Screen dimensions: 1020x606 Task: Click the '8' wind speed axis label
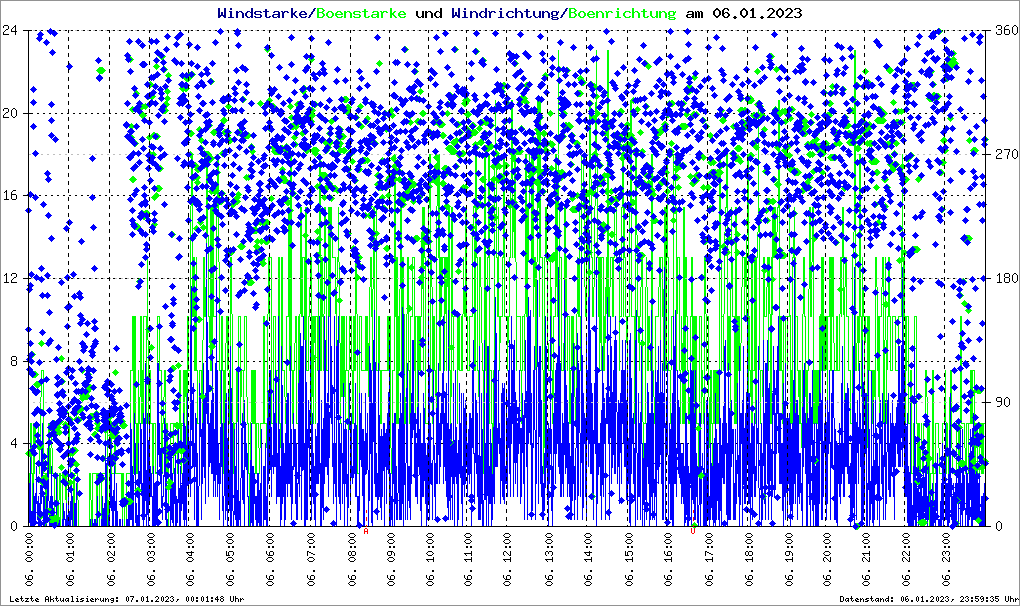click(x=13, y=361)
